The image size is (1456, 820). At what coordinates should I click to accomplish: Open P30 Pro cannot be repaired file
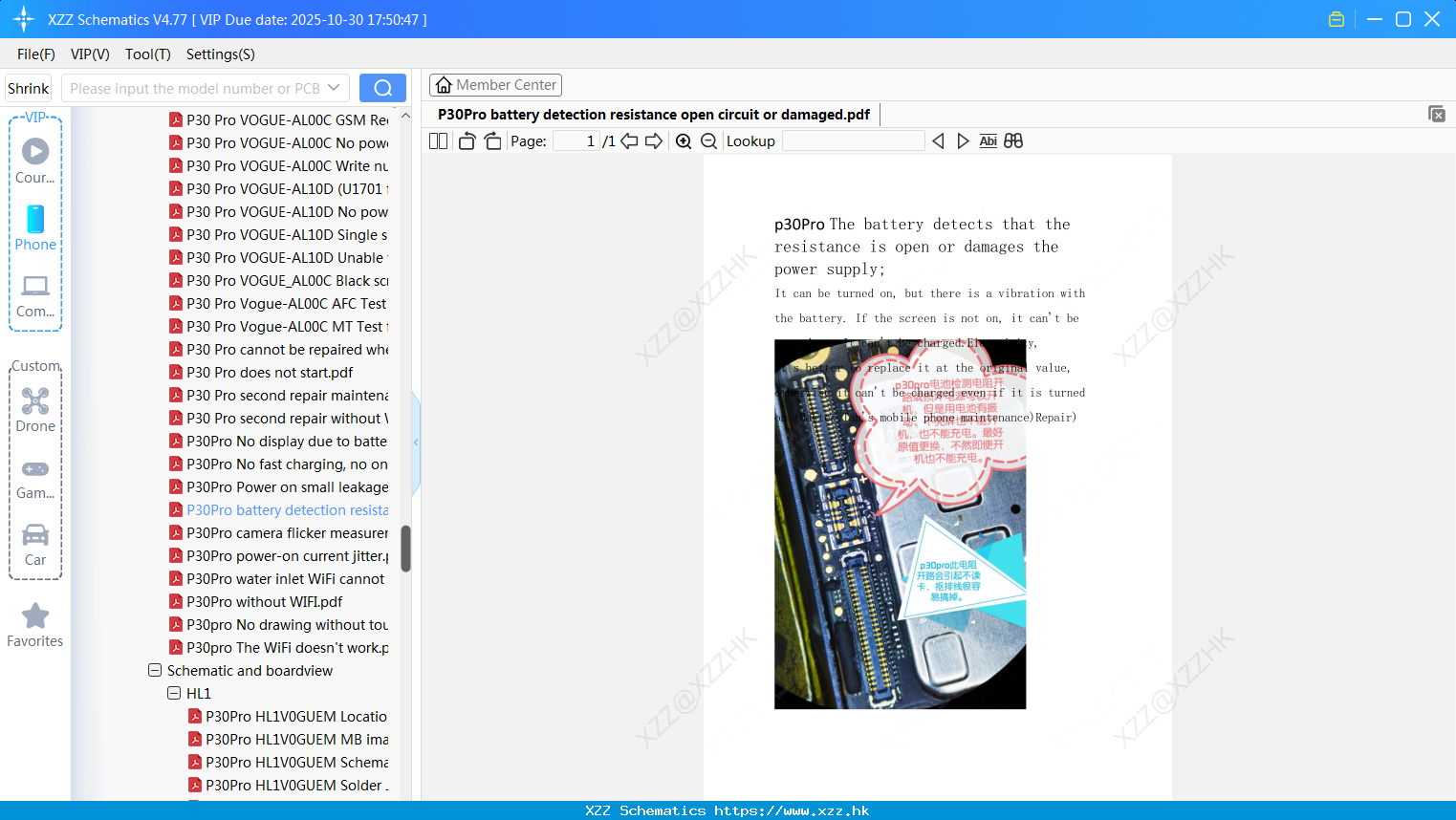pyautogui.click(x=288, y=350)
